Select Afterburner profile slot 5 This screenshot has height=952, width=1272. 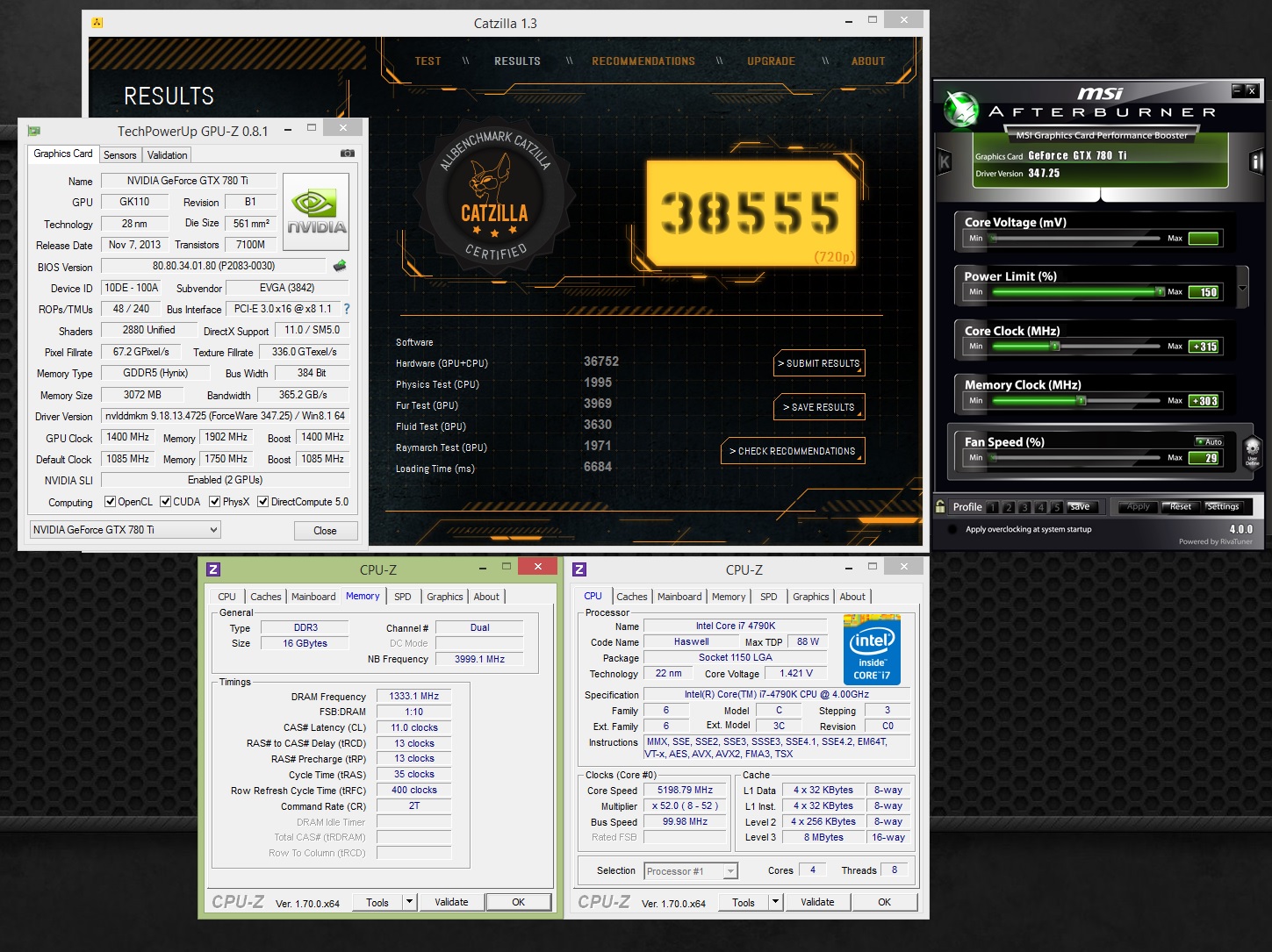tap(1057, 507)
